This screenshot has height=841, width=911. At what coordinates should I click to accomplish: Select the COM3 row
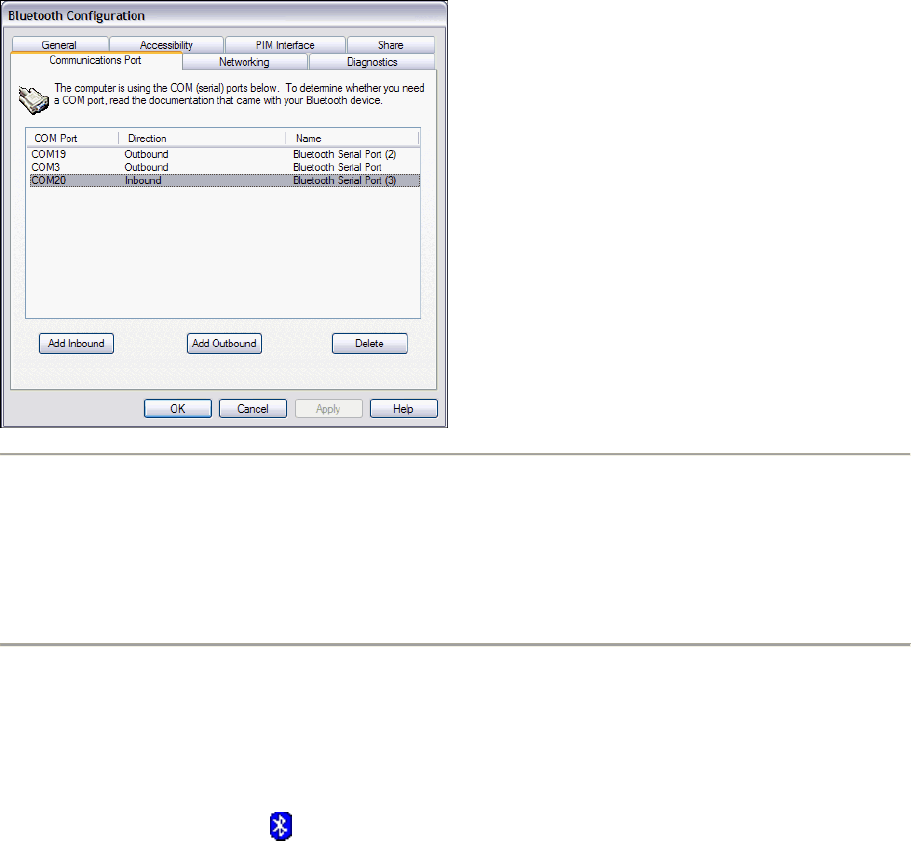click(225, 167)
